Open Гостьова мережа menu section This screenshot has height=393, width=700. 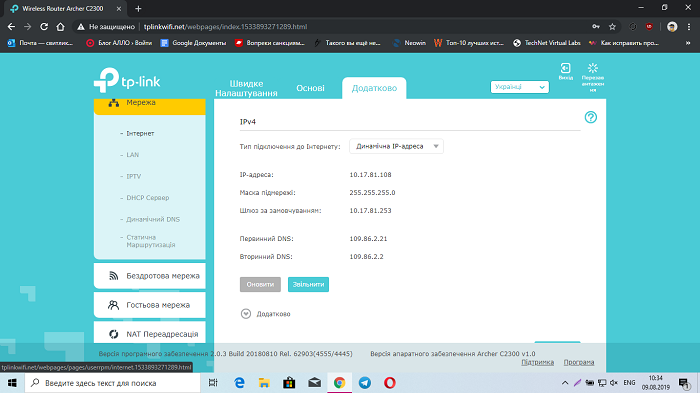(150, 305)
